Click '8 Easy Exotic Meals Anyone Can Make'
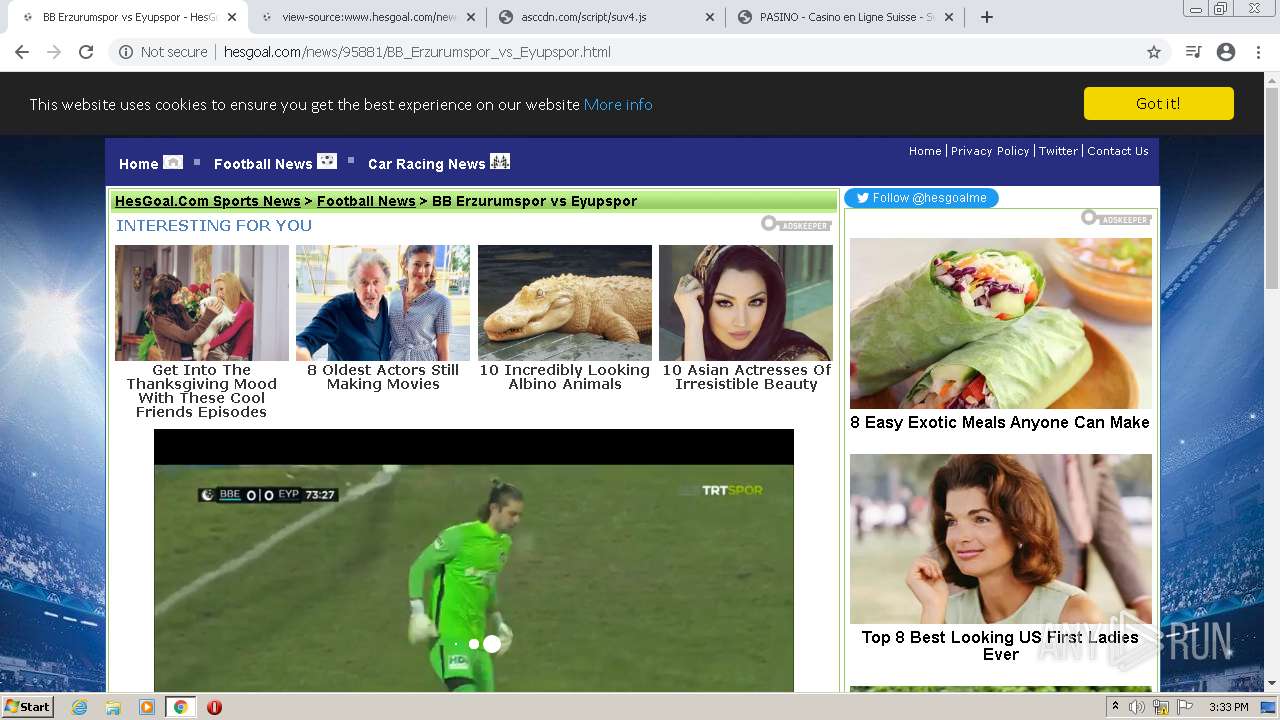Screen dimensions: 1280x720 point(1000,422)
